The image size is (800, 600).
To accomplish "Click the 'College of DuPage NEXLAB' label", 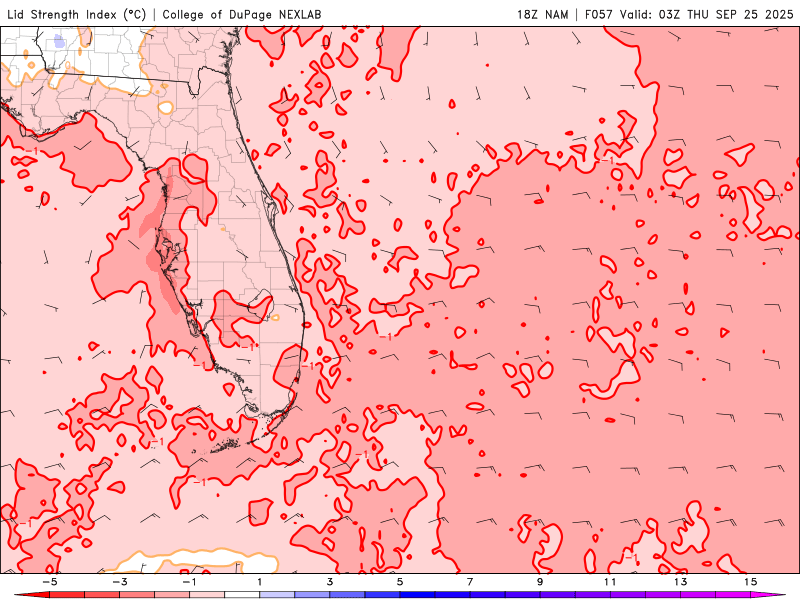I will [x=242, y=14].
